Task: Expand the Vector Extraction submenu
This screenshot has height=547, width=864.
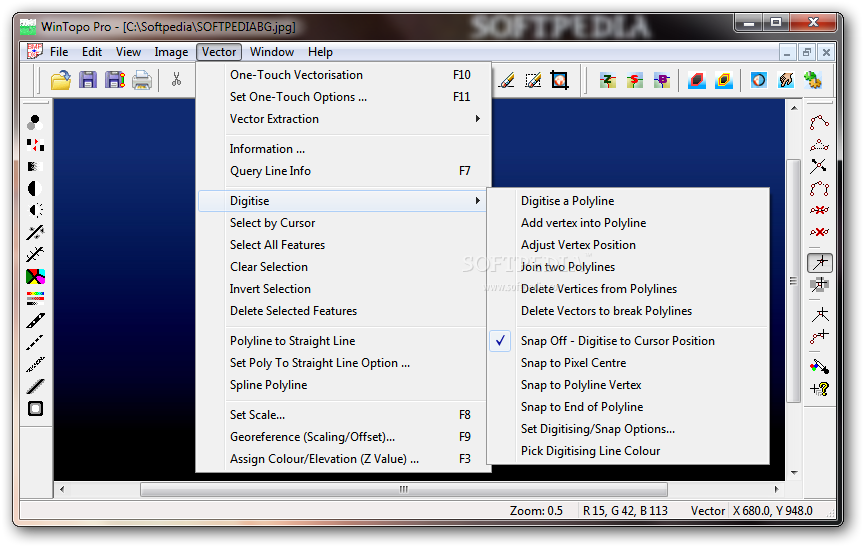Action: click(343, 119)
